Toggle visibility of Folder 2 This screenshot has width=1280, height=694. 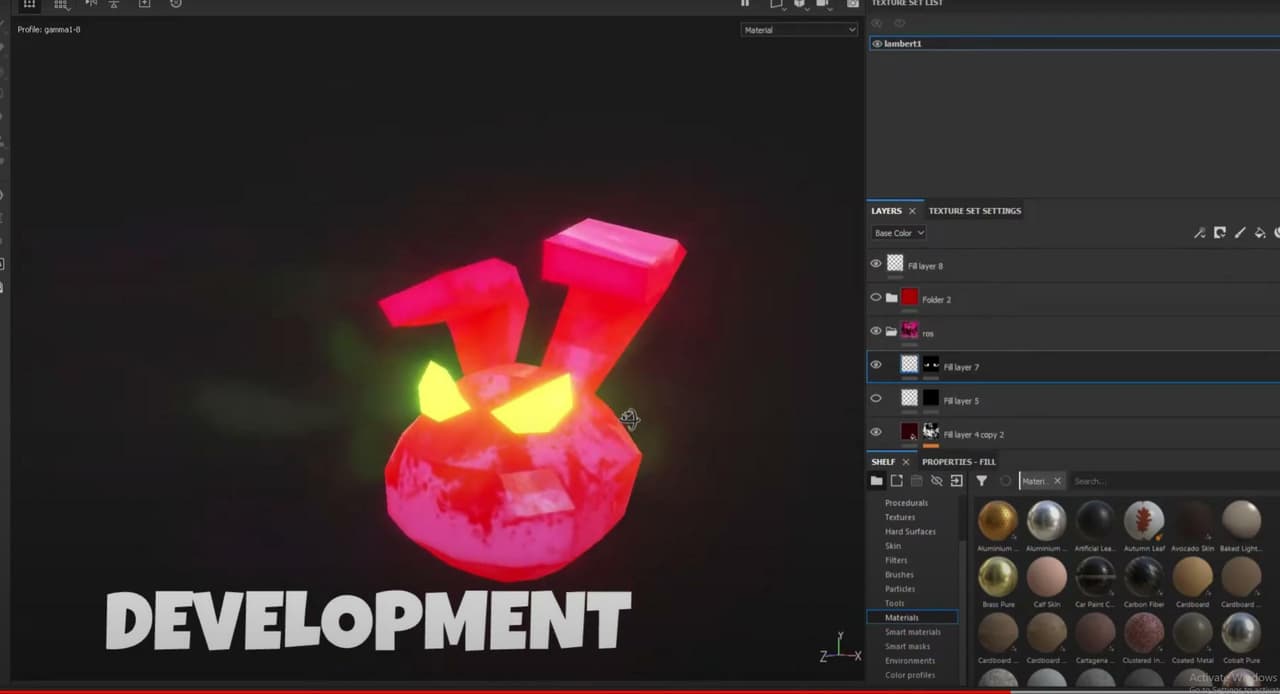click(876, 298)
